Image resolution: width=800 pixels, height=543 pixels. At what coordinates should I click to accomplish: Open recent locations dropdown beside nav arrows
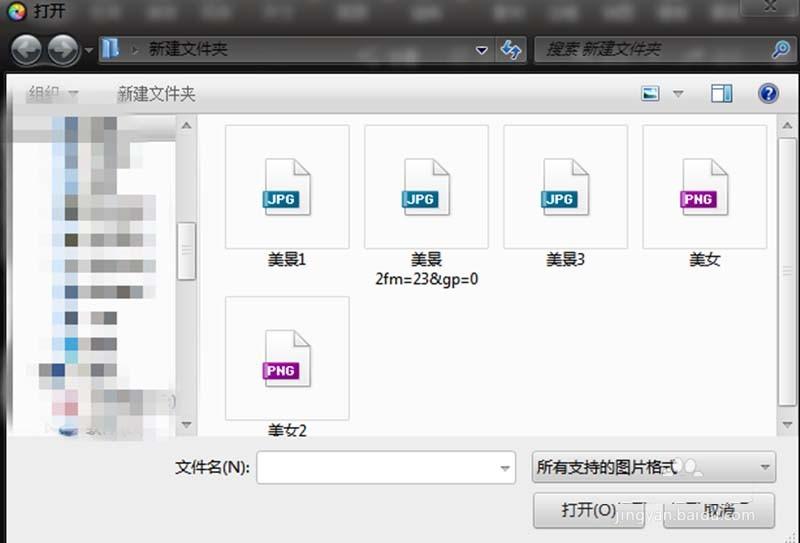(x=89, y=51)
